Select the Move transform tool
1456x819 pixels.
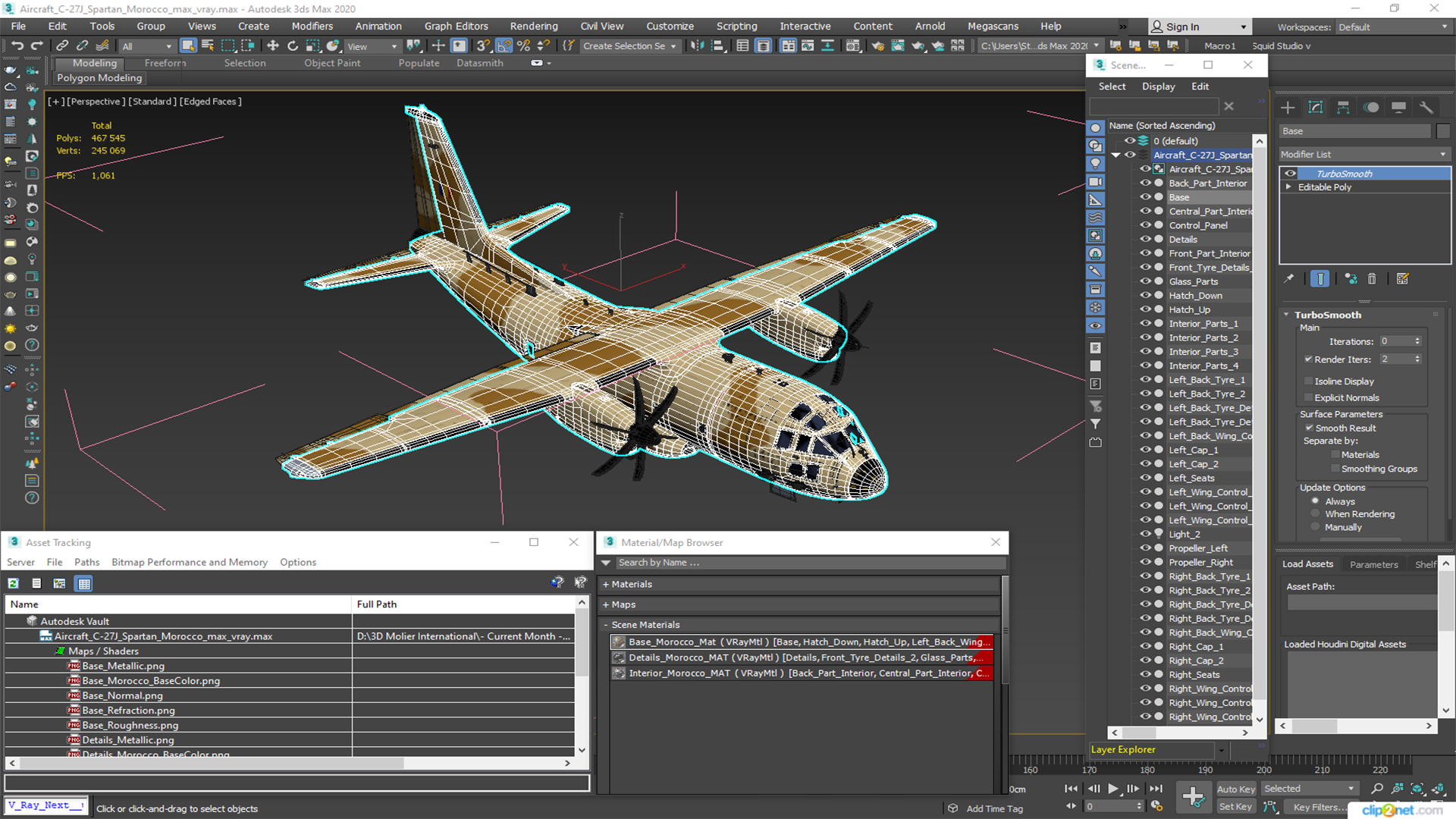pyautogui.click(x=273, y=45)
